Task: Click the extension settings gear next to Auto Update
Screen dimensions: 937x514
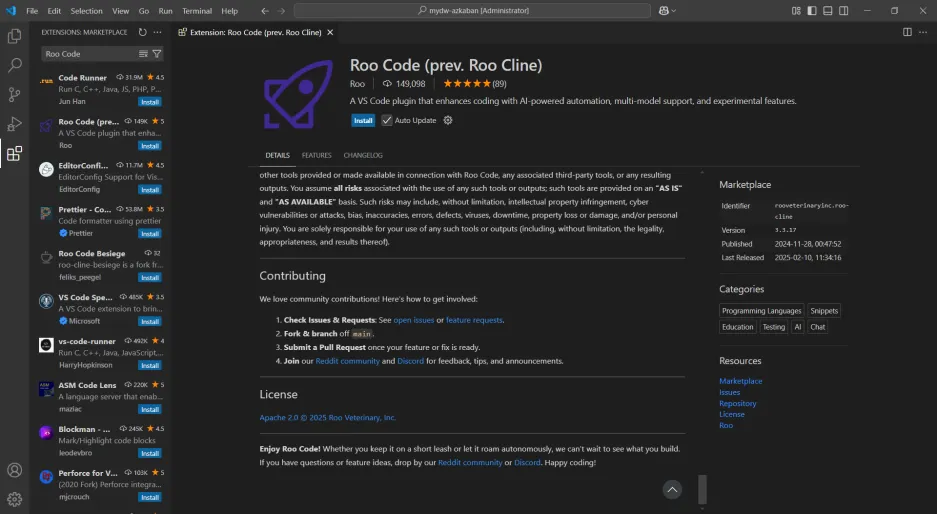Action: coord(448,120)
